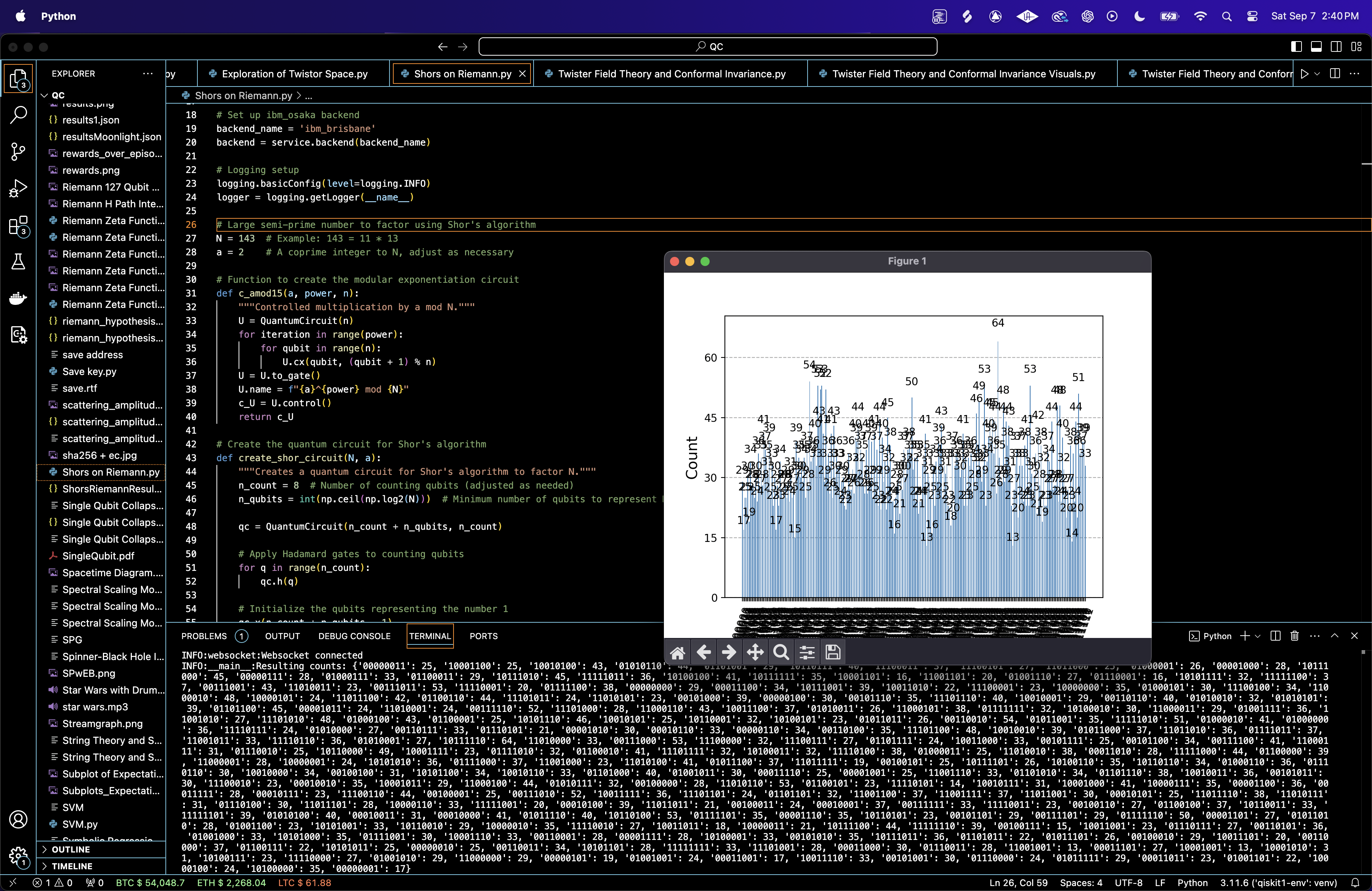Open the Docker view
Image resolution: width=1372 pixels, height=891 pixels.
tap(18, 298)
